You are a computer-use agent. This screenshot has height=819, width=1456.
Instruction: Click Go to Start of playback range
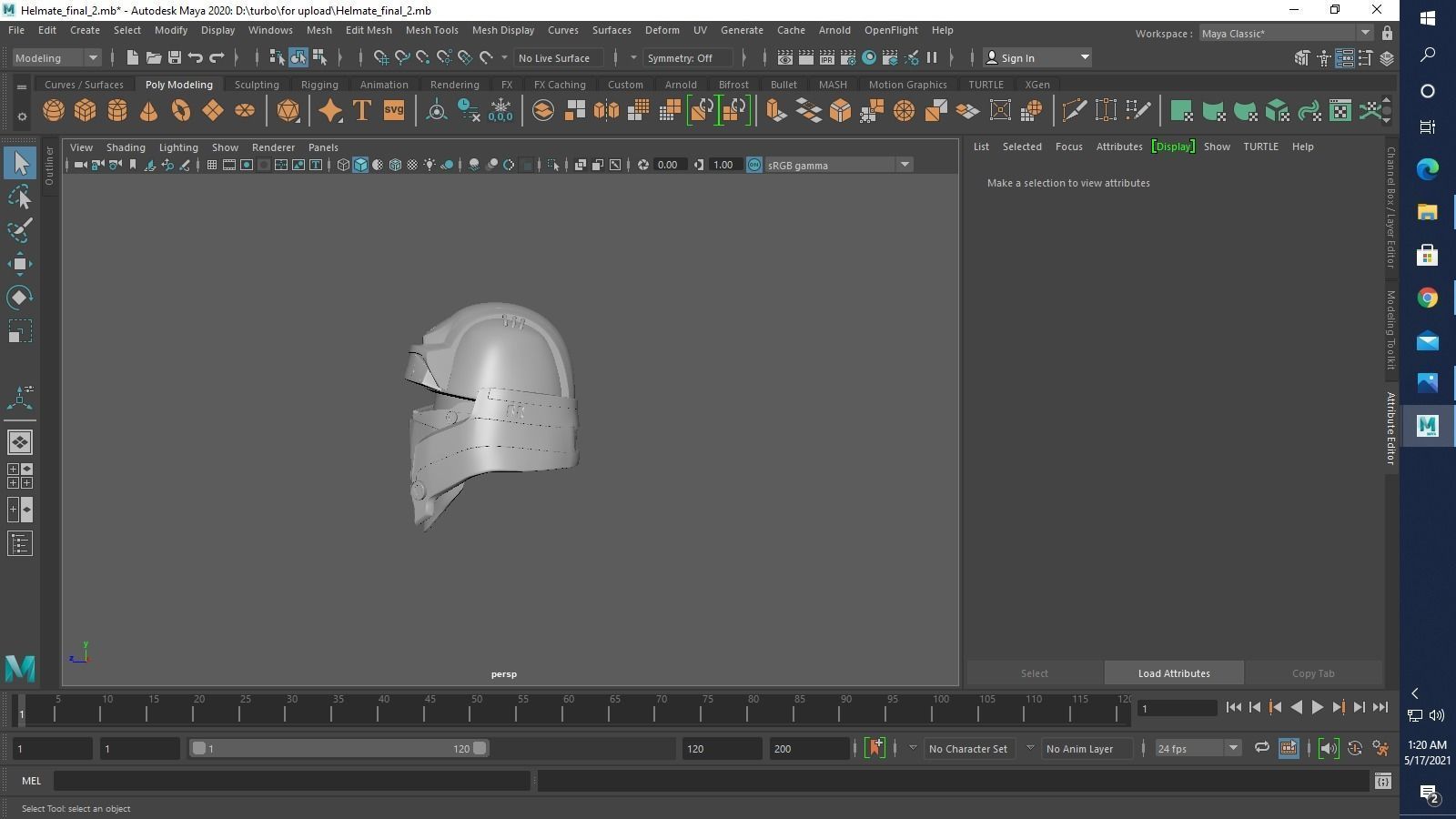click(x=1233, y=707)
